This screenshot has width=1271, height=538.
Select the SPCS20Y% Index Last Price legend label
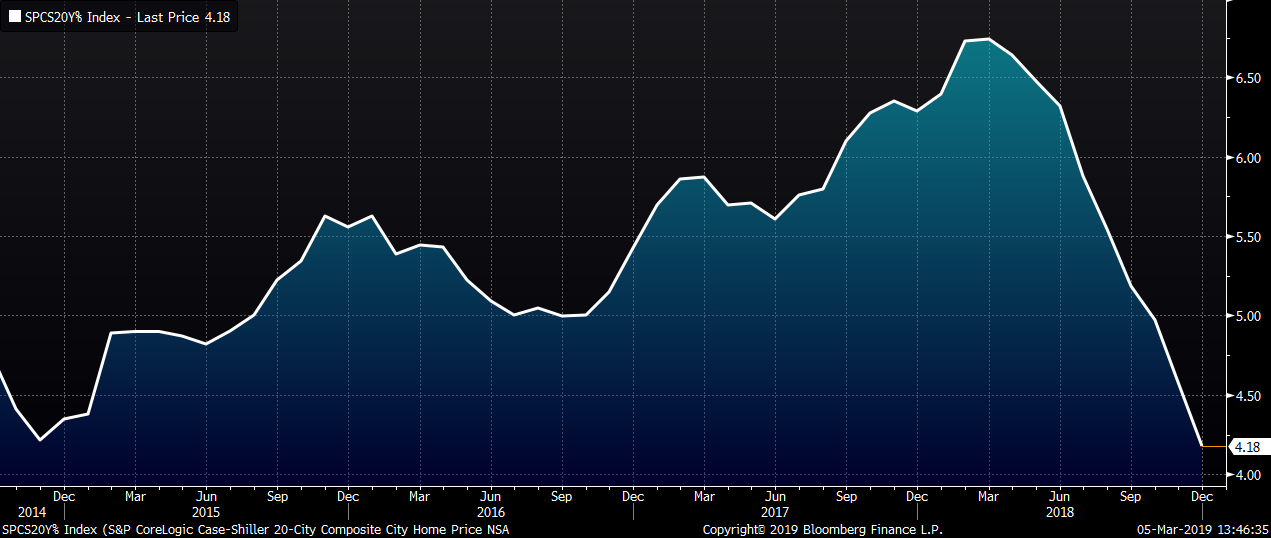click(x=126, y=17)
